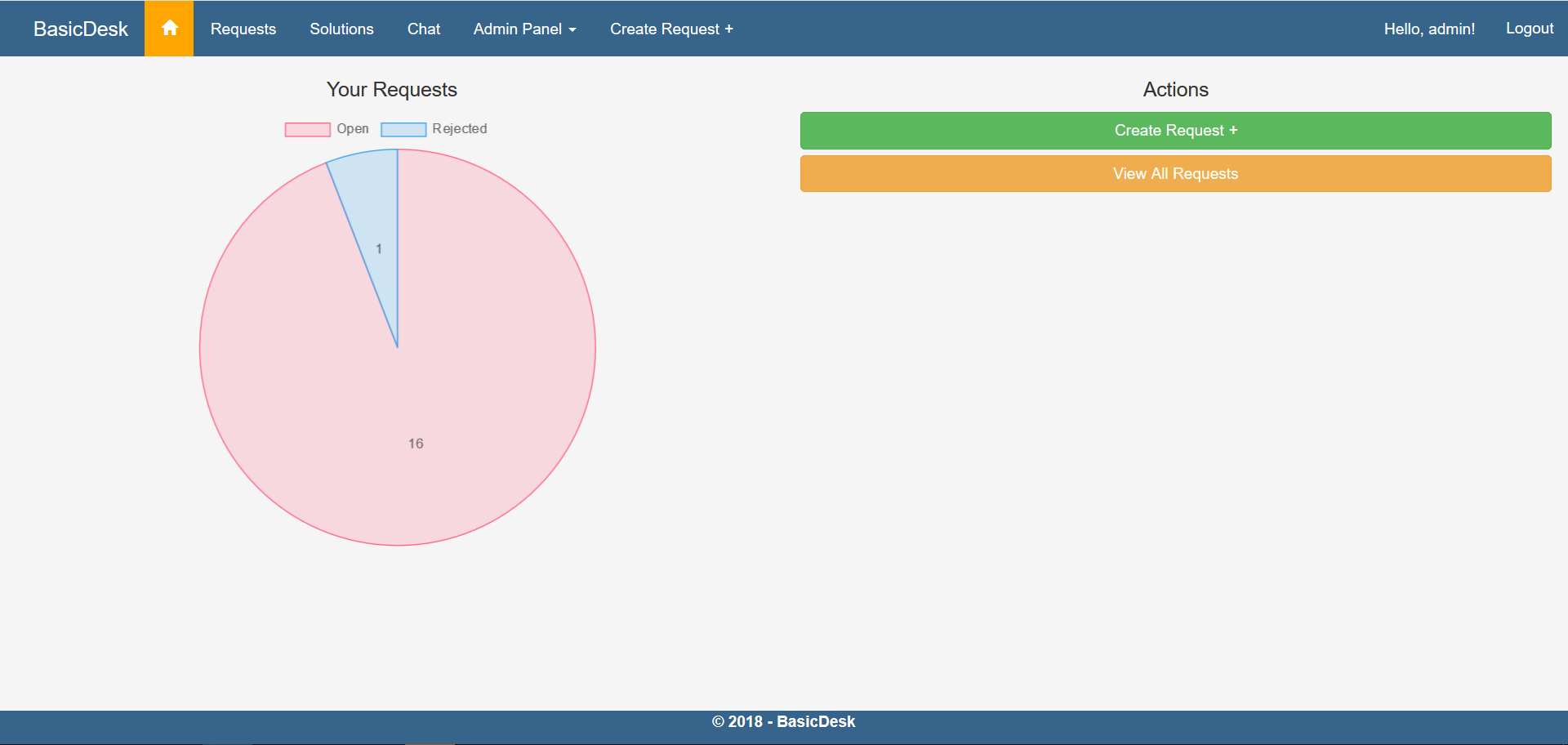This screenshot has height=745, width=1568.
Task: Open the Chat page
Action: [x=424, y=29]
